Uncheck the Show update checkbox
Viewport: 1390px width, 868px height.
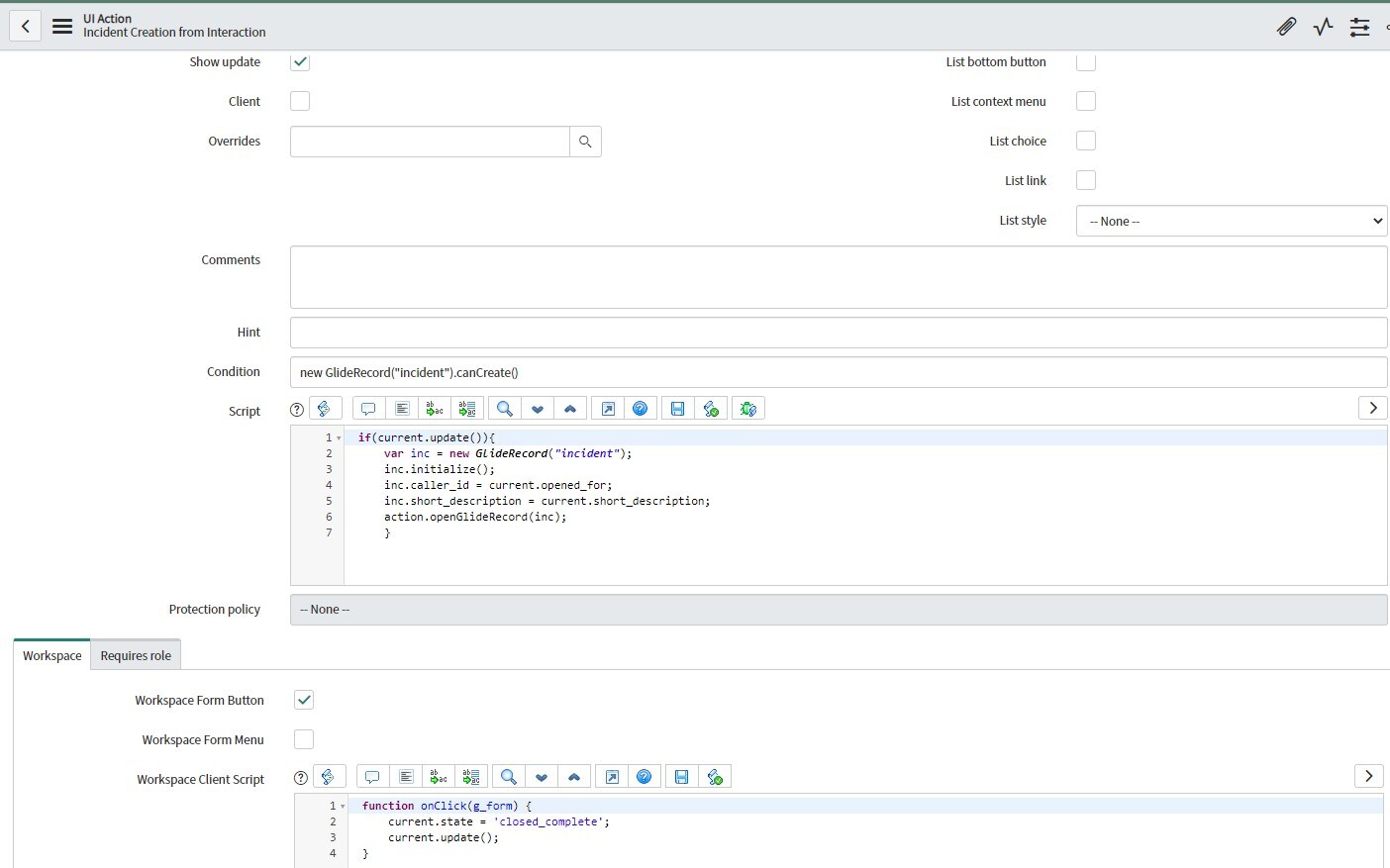pos(300,61)
